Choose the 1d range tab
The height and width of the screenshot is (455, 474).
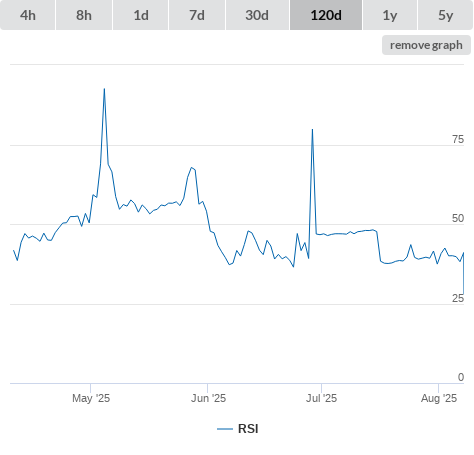coord(141,15)
